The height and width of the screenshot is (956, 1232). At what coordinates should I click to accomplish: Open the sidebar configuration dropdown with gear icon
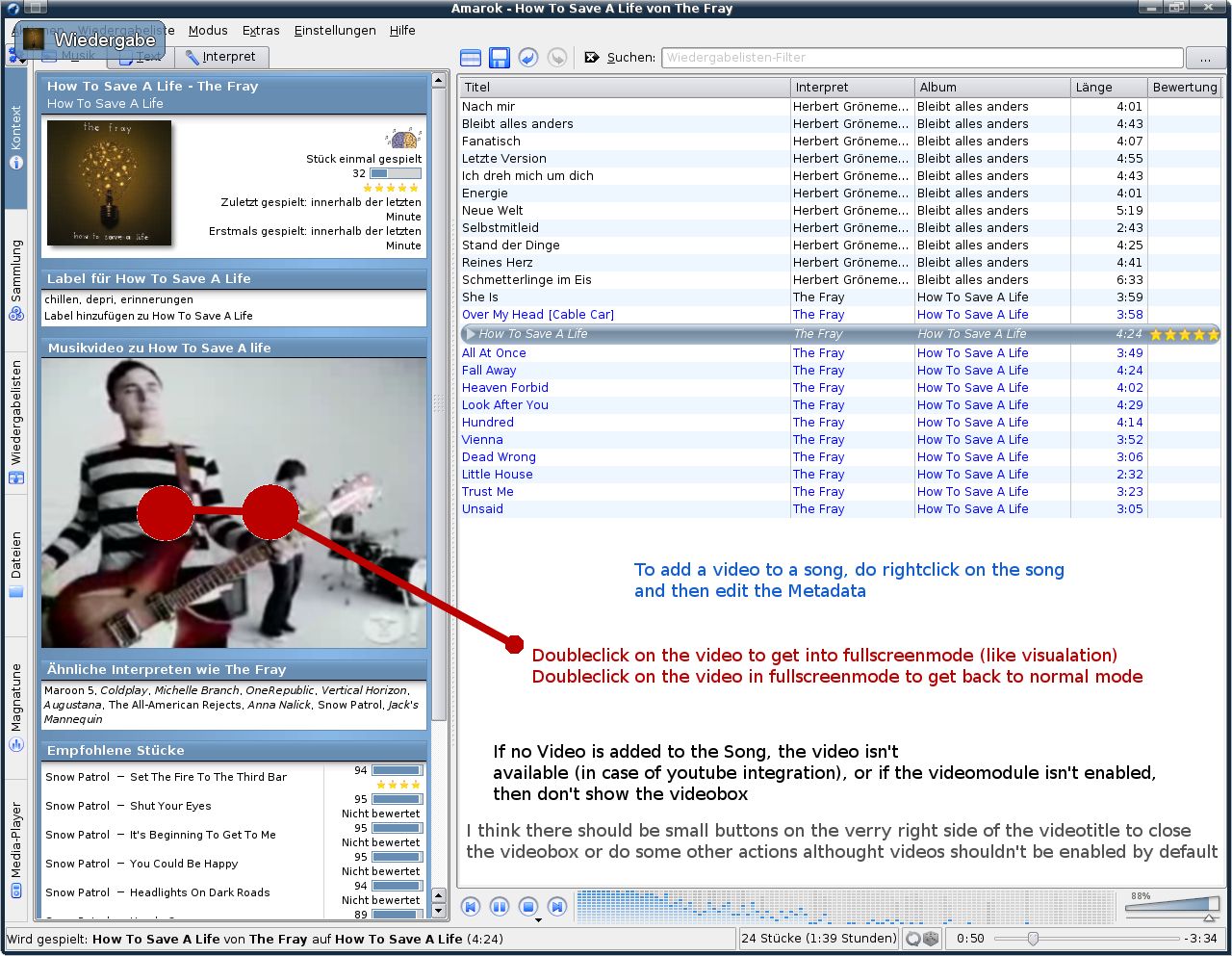pyautogui.click(x=16, y=57)
